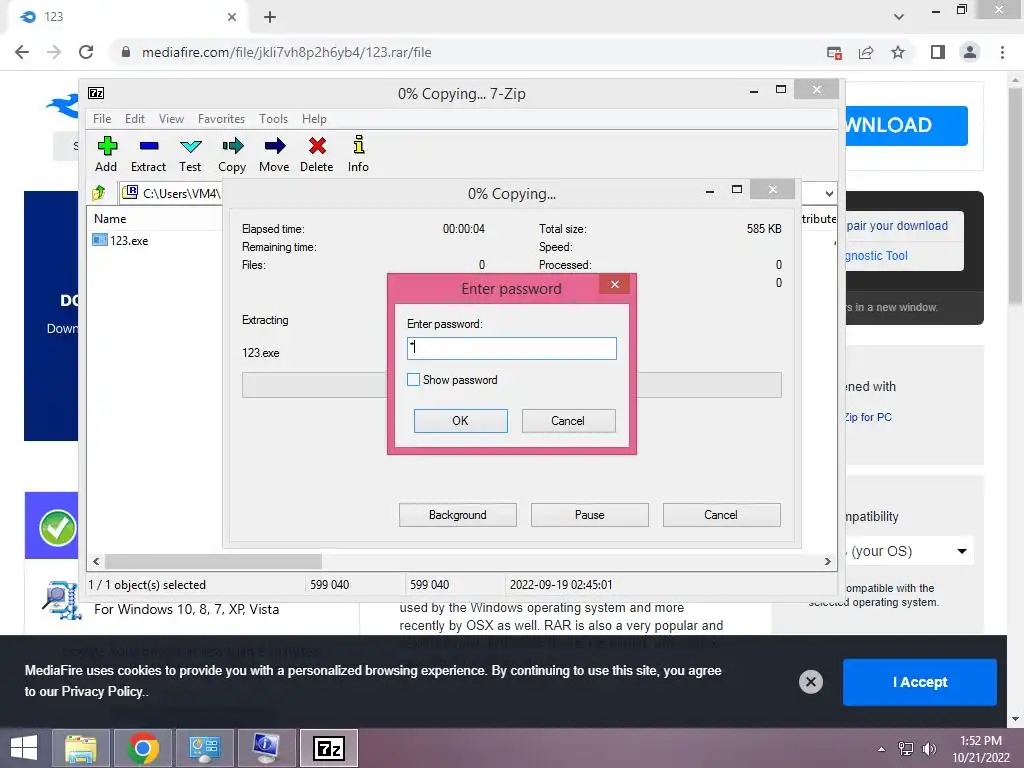Viewport: 1024px width, 768px height.
Task: Click right arrow of horizontal scrollbar
Action: click(827, 561)
